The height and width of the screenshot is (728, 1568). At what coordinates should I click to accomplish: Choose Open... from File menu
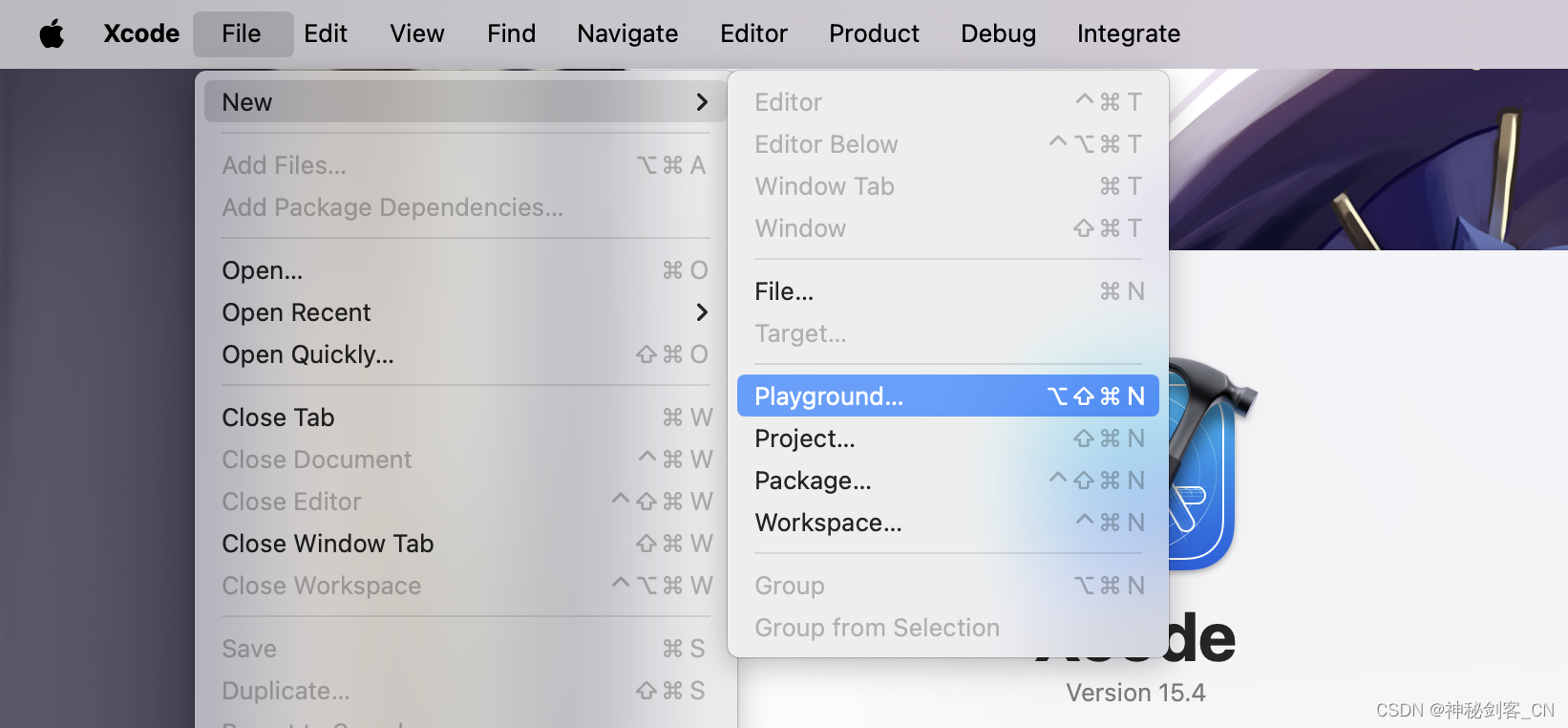click(466, 270)
